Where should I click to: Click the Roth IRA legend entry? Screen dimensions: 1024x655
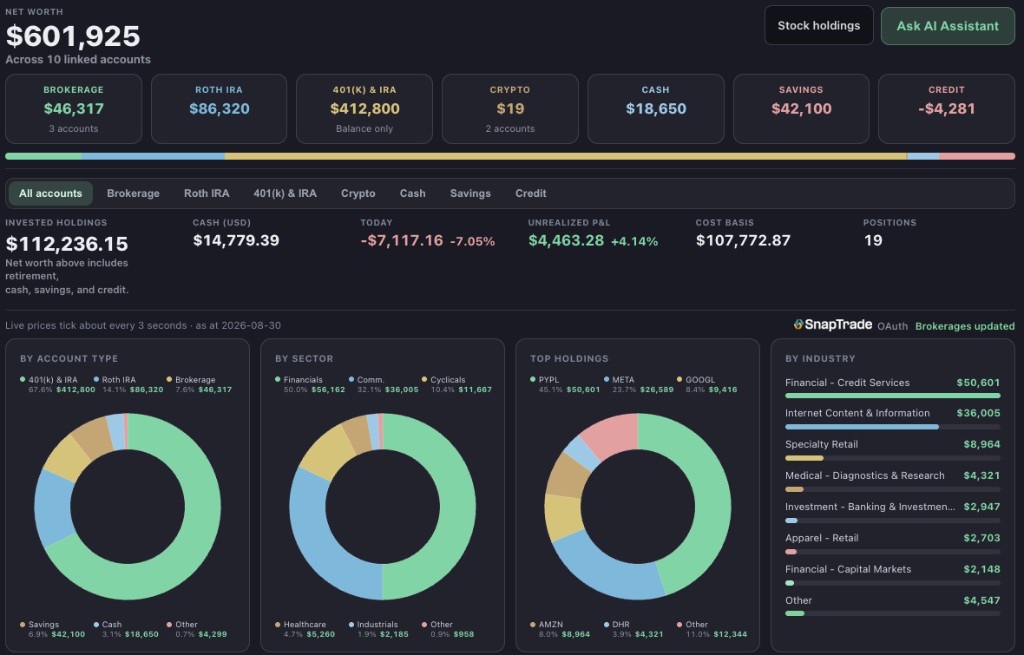coord(128,384)
